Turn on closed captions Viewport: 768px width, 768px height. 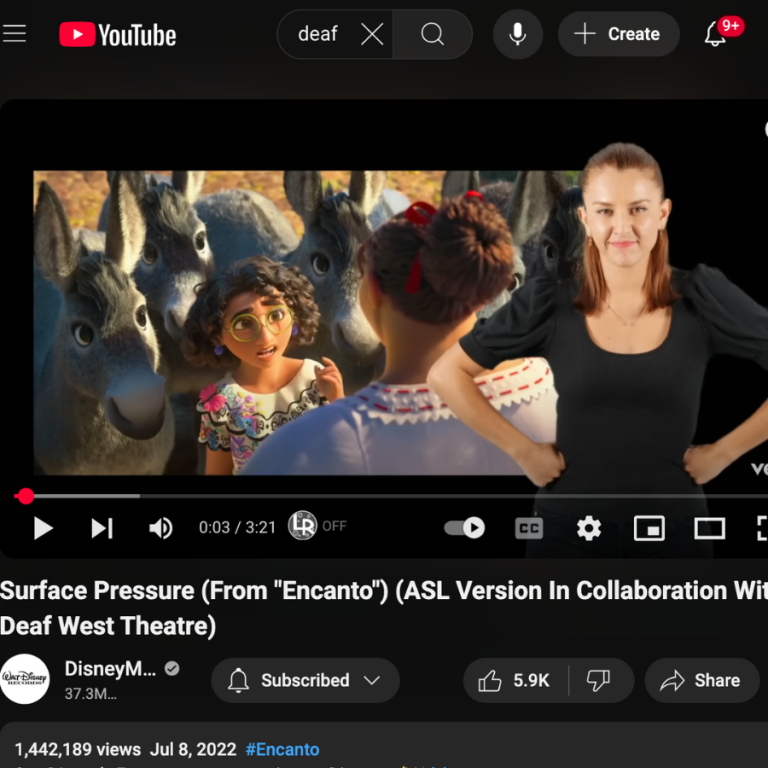click(x=529, y=528)
